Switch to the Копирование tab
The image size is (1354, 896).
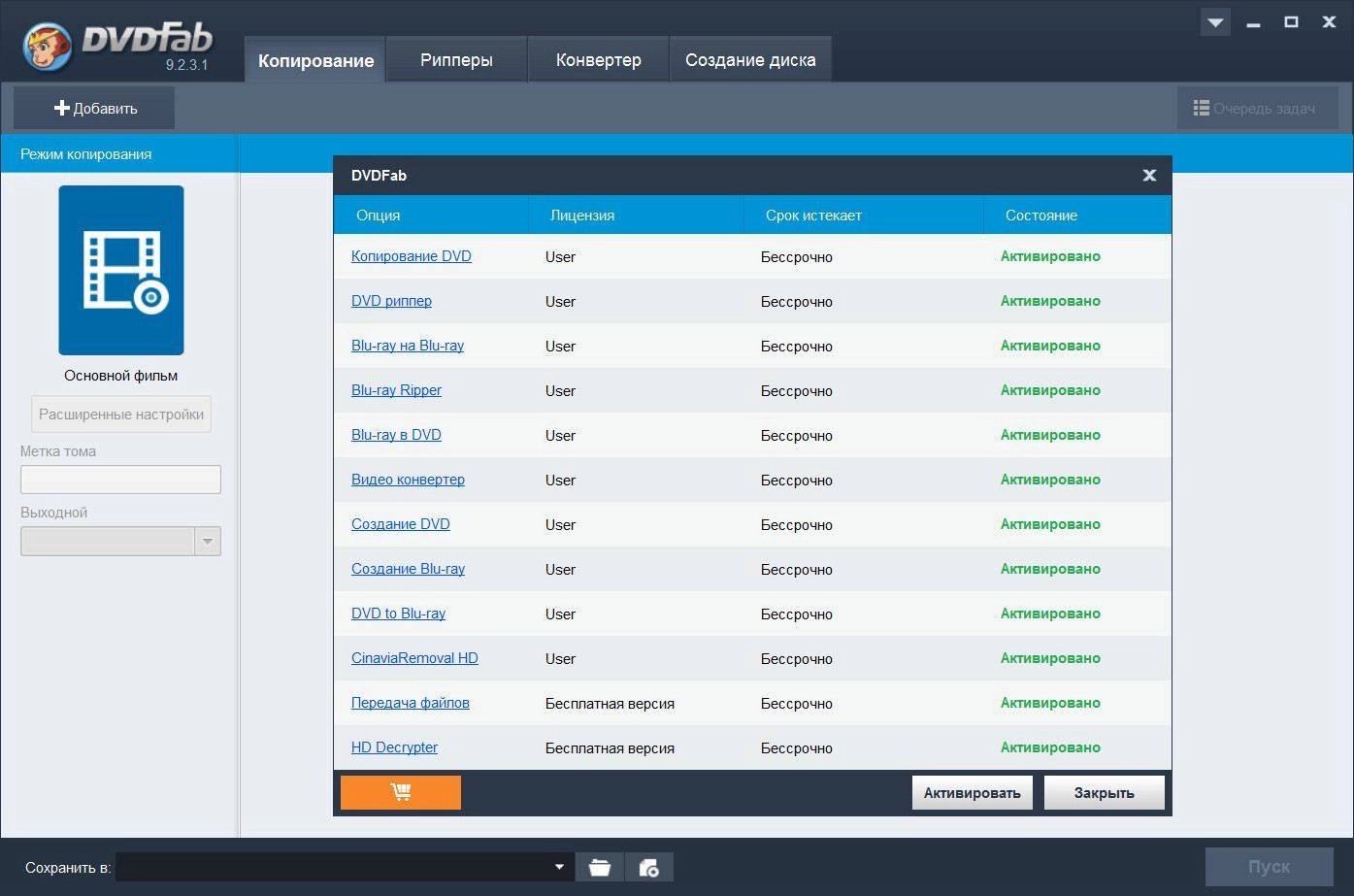tap(315, 60)
